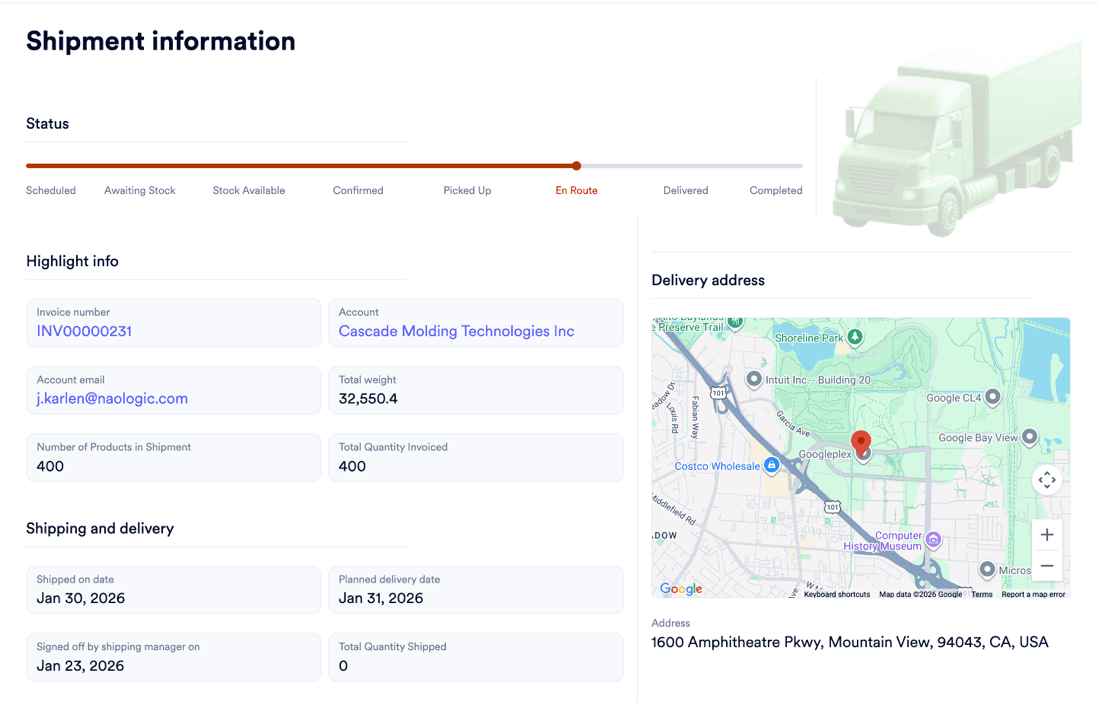Click the Planned delivery date Jan 31, 2026

(381, 598)
